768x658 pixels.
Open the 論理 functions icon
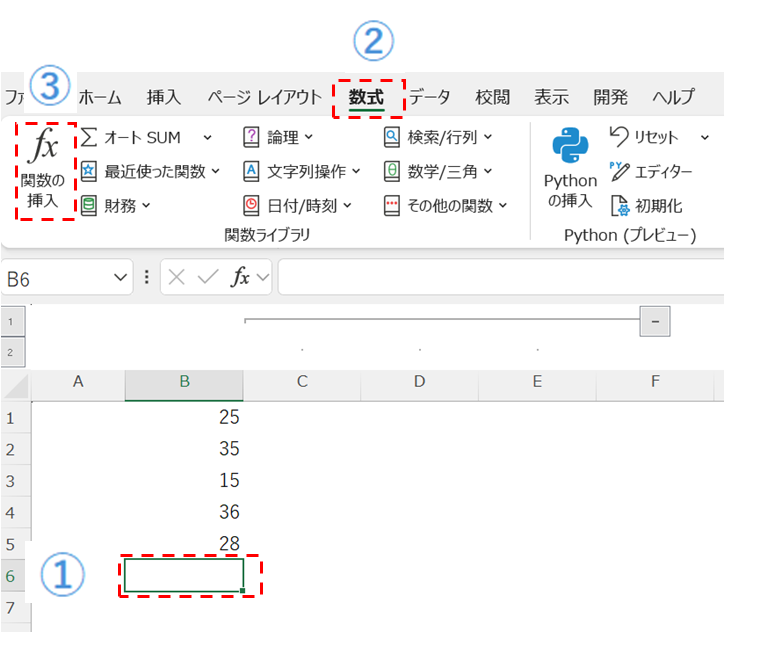pos(251,137)
